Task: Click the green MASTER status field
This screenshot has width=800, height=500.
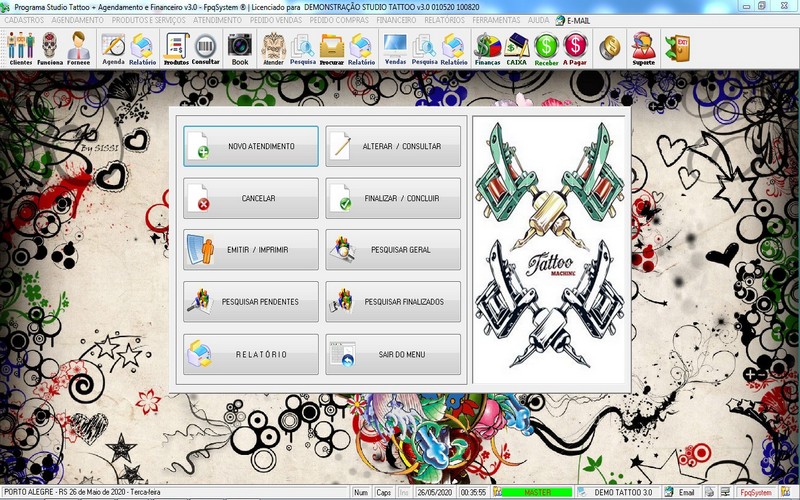Action: [x=537, y=492]
